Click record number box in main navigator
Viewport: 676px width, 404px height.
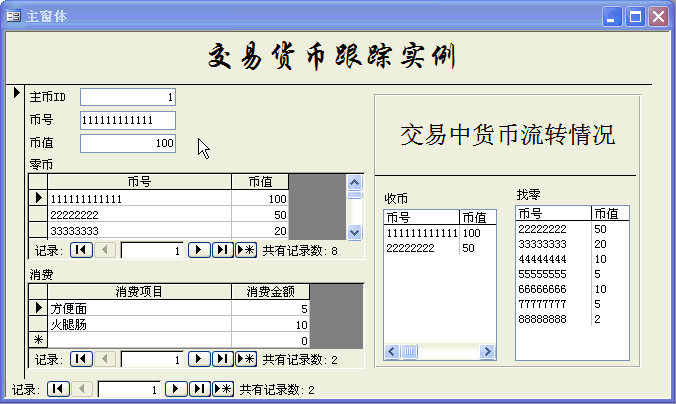(128, 390)
